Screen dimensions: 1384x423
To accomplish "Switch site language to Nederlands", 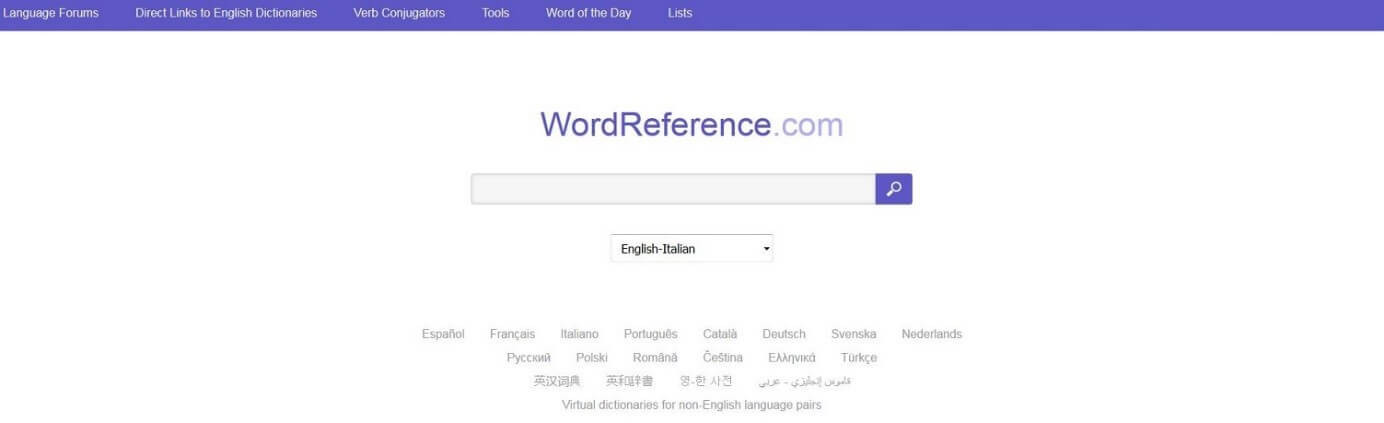I will tap(932, 334).
